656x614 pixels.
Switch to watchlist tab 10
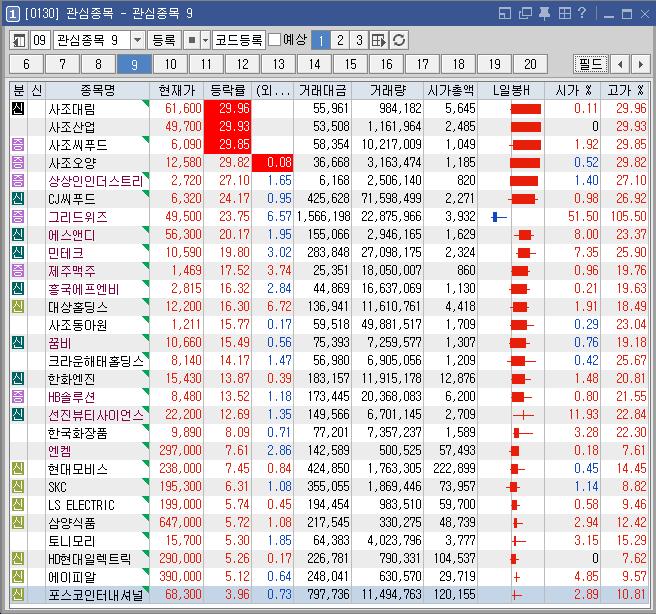tap(170, 64)
